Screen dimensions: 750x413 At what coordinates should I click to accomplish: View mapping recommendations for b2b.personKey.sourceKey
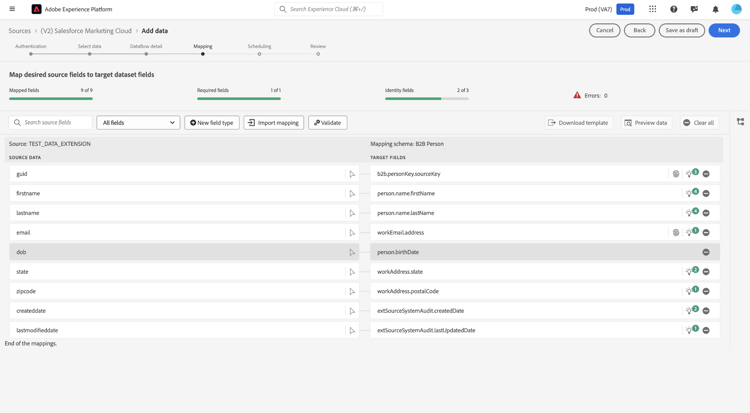[x=692, y=173]
